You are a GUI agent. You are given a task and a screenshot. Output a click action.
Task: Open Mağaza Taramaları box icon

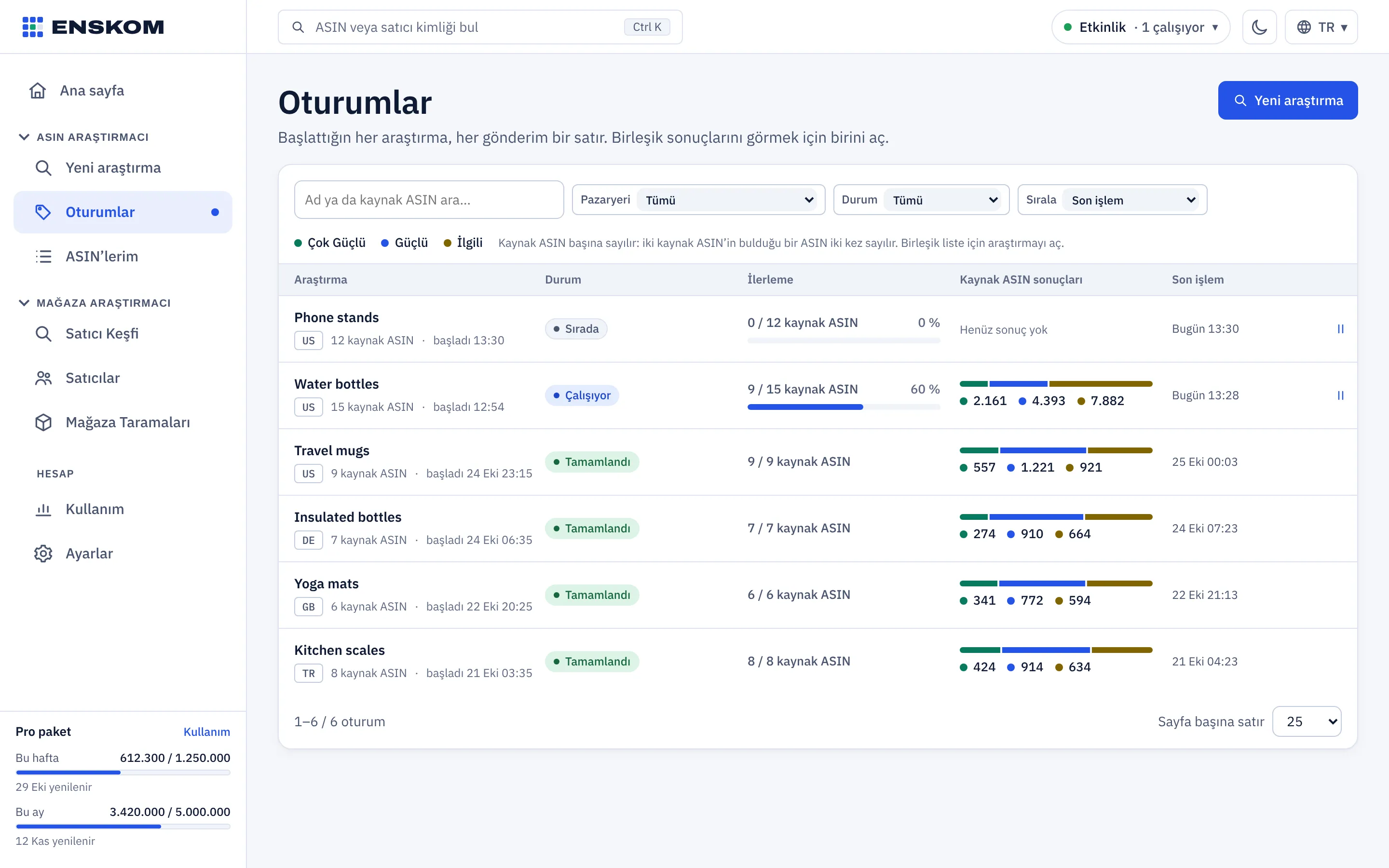(43, 422)
